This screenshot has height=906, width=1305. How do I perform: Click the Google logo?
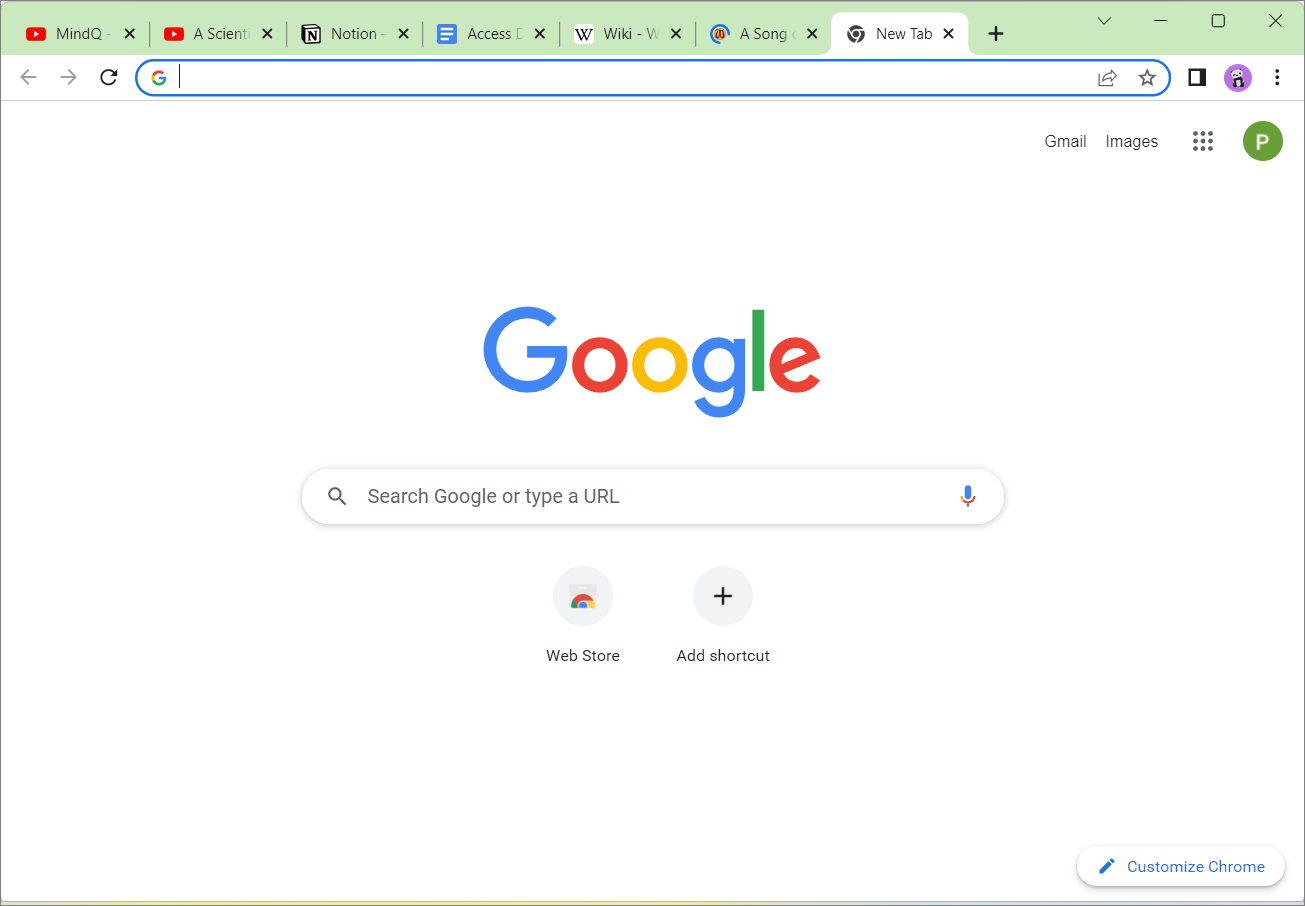pos(652,362)
